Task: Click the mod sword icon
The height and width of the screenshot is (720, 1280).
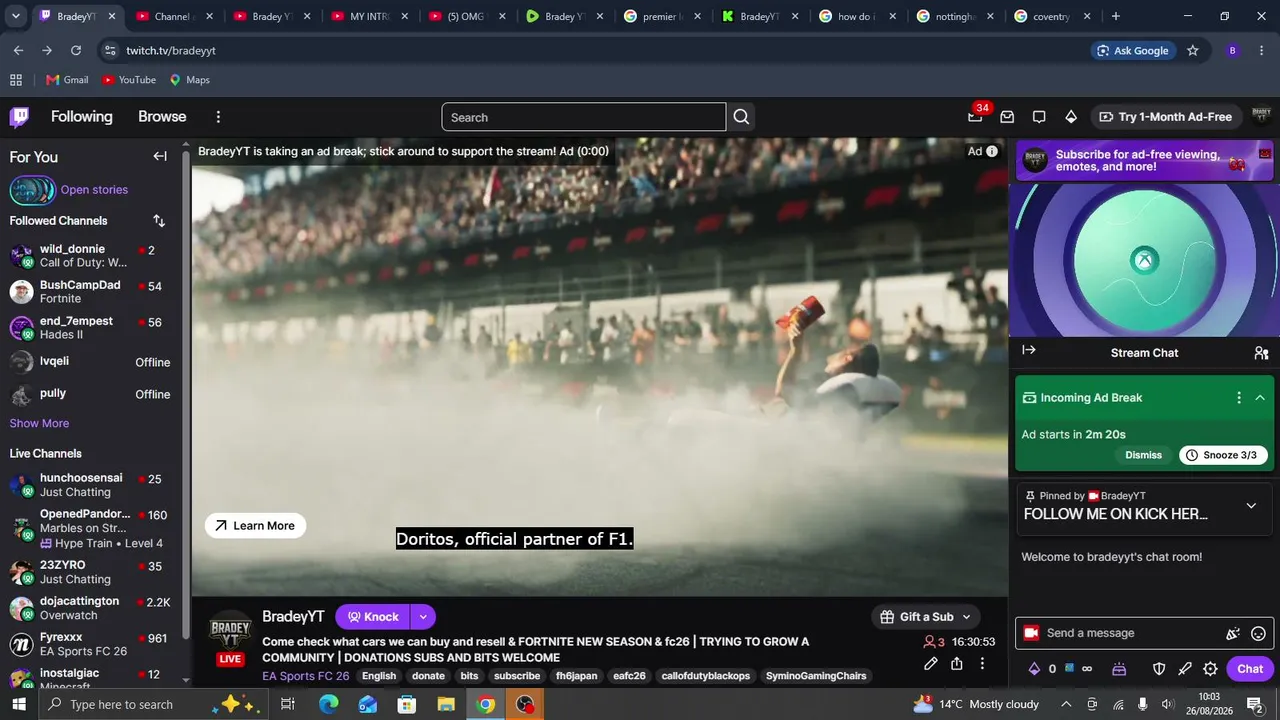Action: coord(1185,669)
